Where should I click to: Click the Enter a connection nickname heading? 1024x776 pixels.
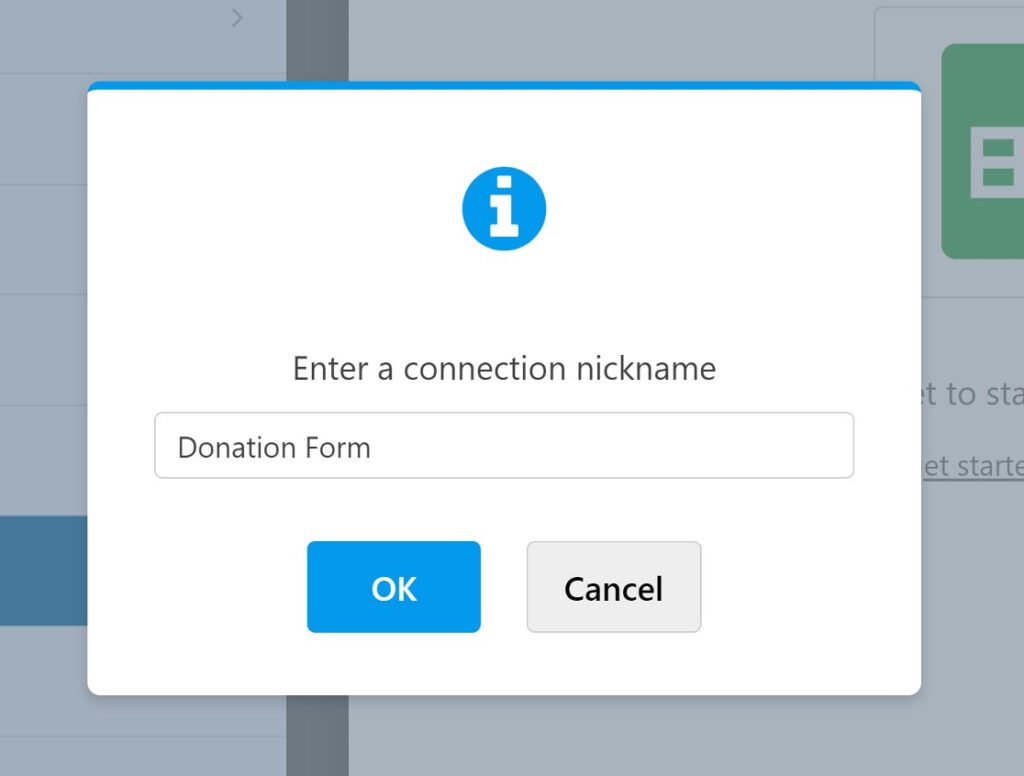point(504,368)
